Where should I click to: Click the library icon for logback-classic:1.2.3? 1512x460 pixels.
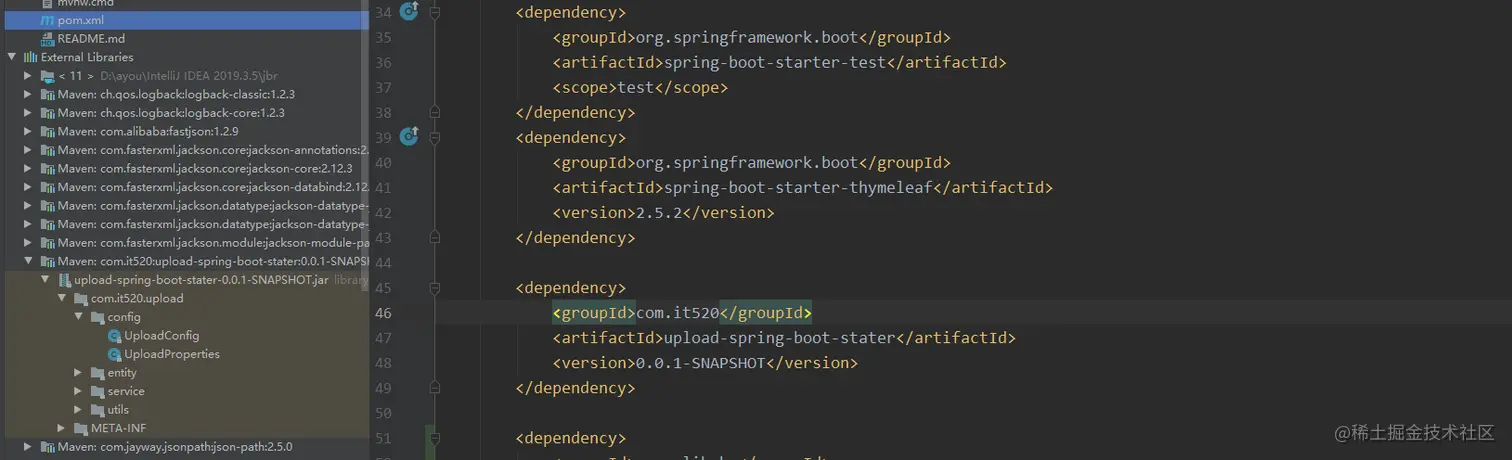[47, 94]
